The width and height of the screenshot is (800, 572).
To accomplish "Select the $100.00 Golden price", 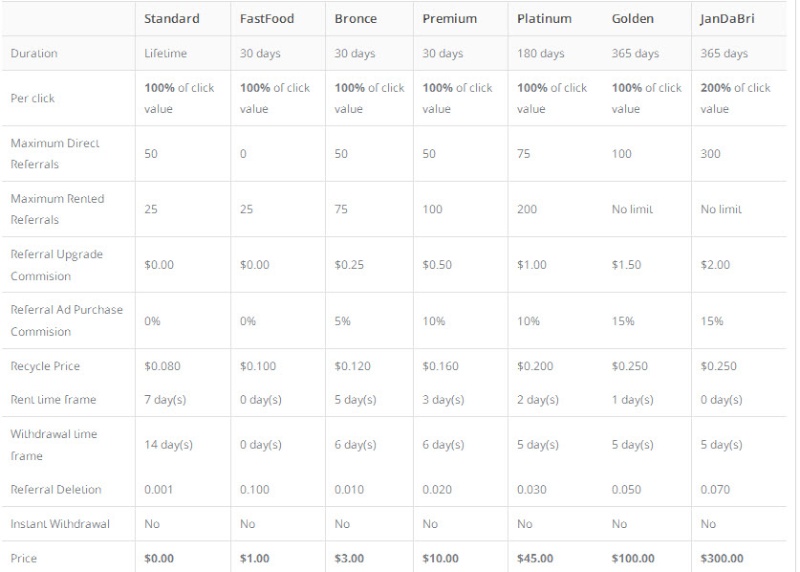I will point(633,558).
